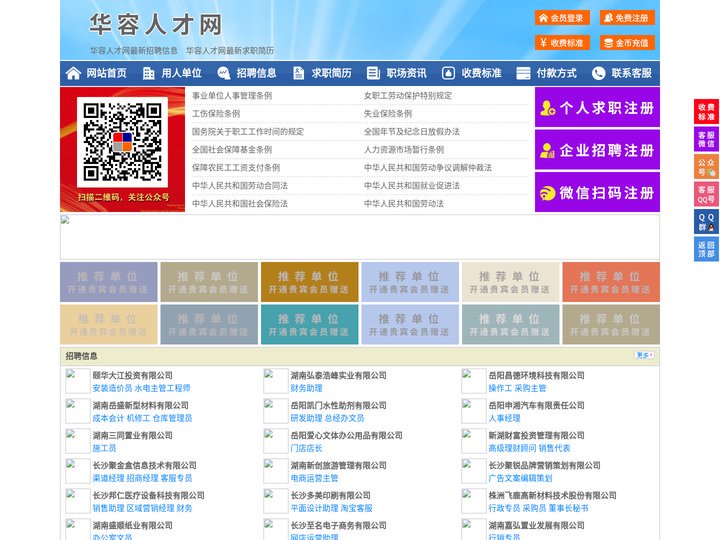Open 用人单位 in the navigation bar

click(181, 73)
